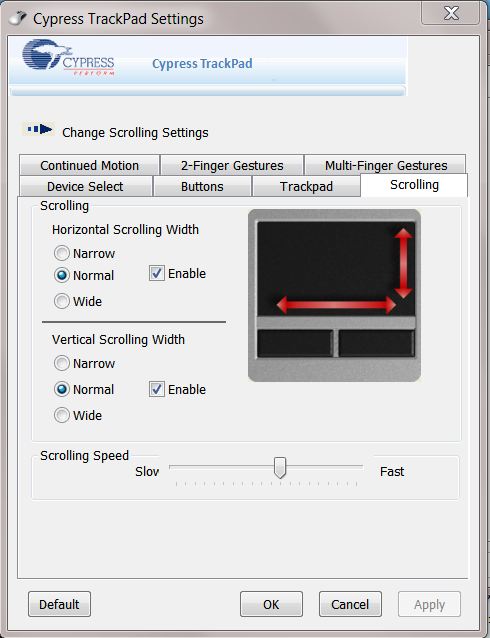Switch to the Device Select tab
This screenshot has height=638, width=490.
pos(85,186)
